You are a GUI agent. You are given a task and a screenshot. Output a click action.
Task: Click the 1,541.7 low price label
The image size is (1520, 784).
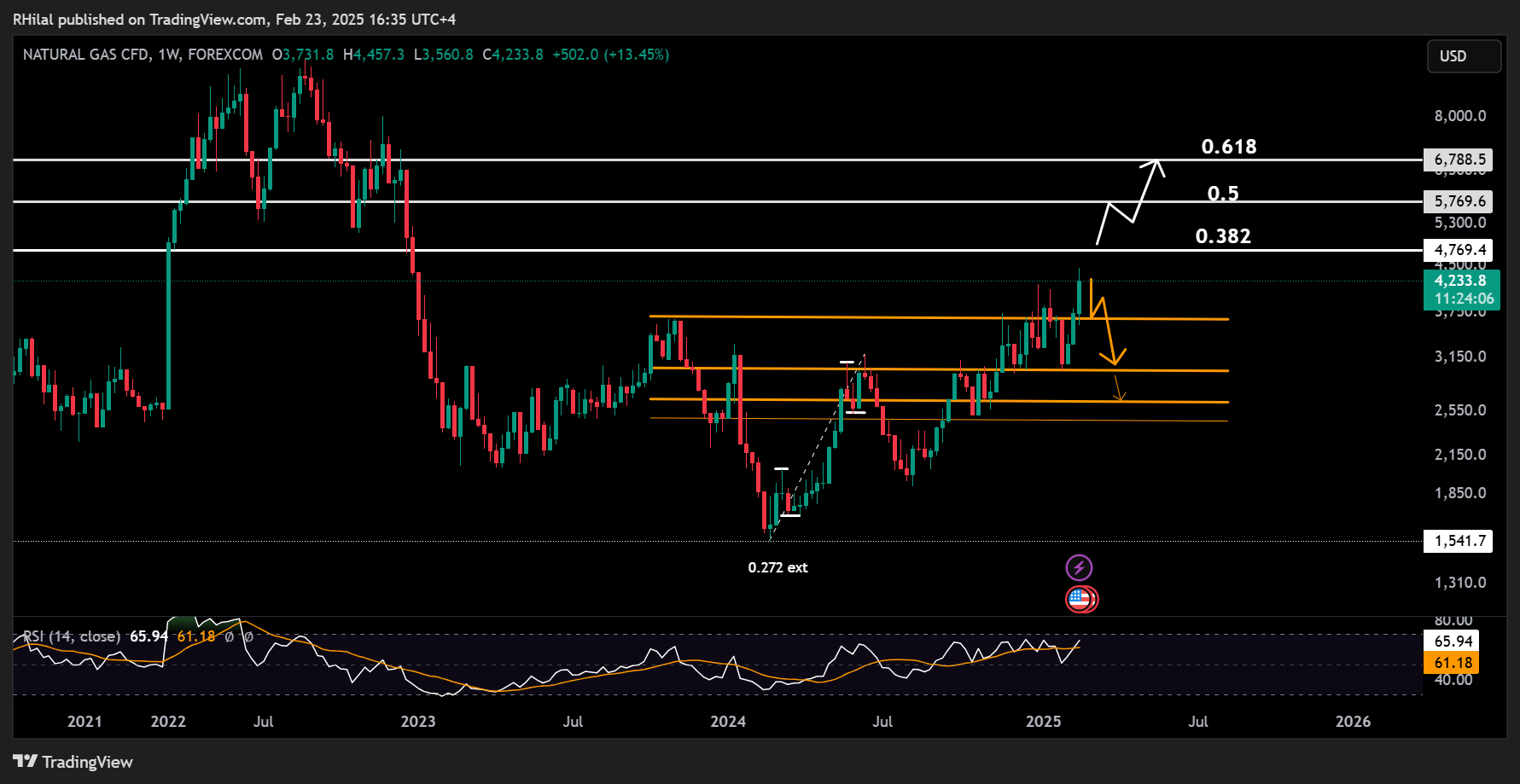click(1459, 541)
